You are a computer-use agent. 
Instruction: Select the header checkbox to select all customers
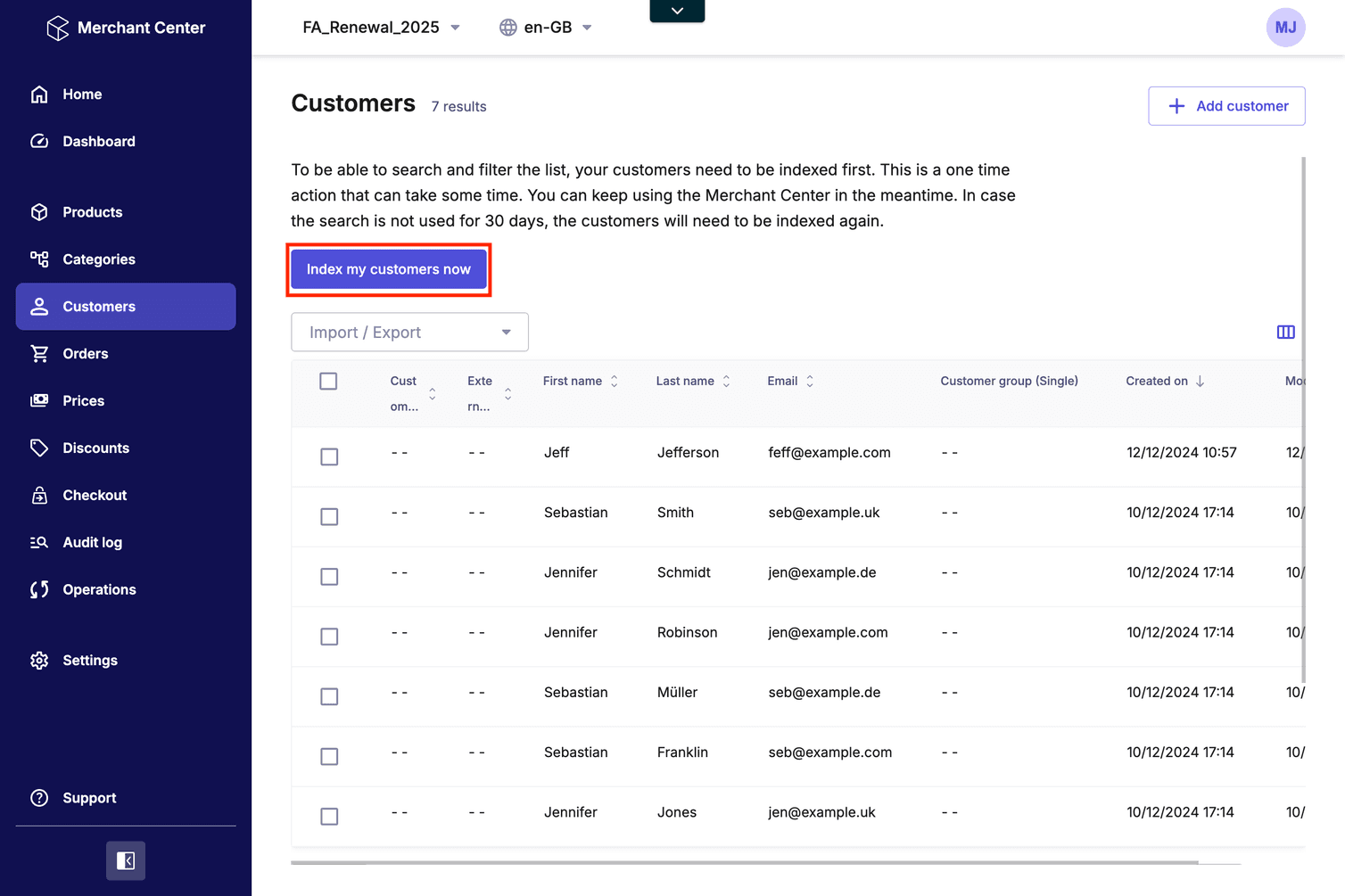[x=328, y=381]
